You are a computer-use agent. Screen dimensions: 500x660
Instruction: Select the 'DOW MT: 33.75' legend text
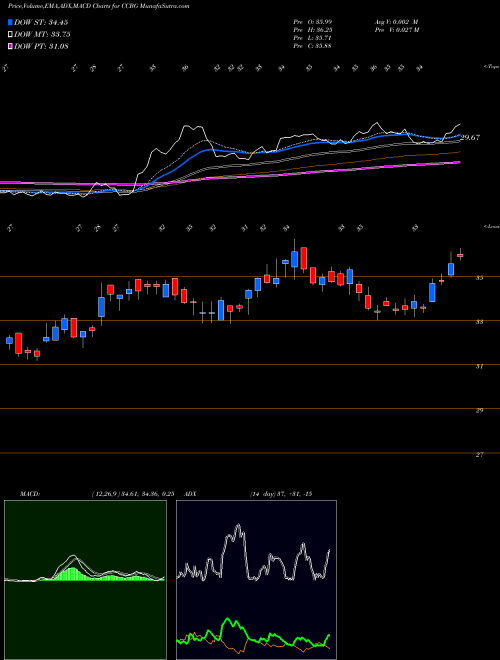point(42,35)
